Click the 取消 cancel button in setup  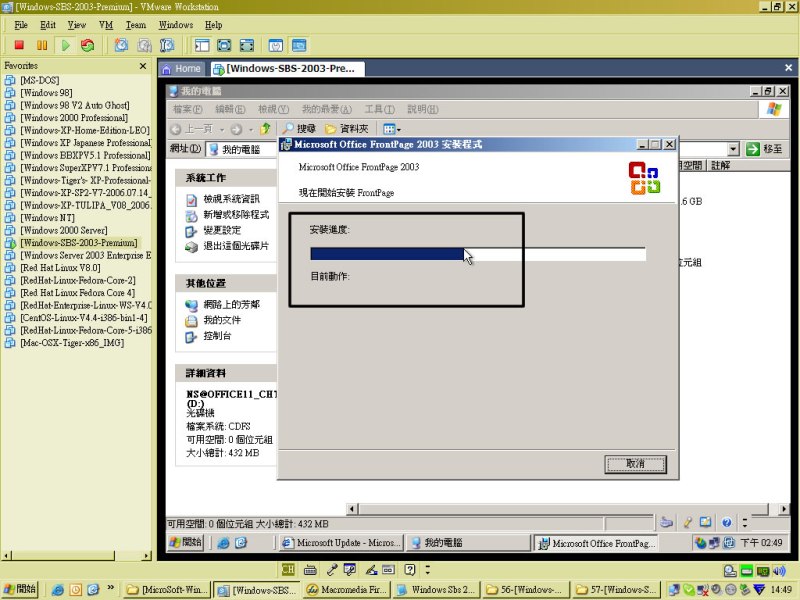(x=635, y=464)
